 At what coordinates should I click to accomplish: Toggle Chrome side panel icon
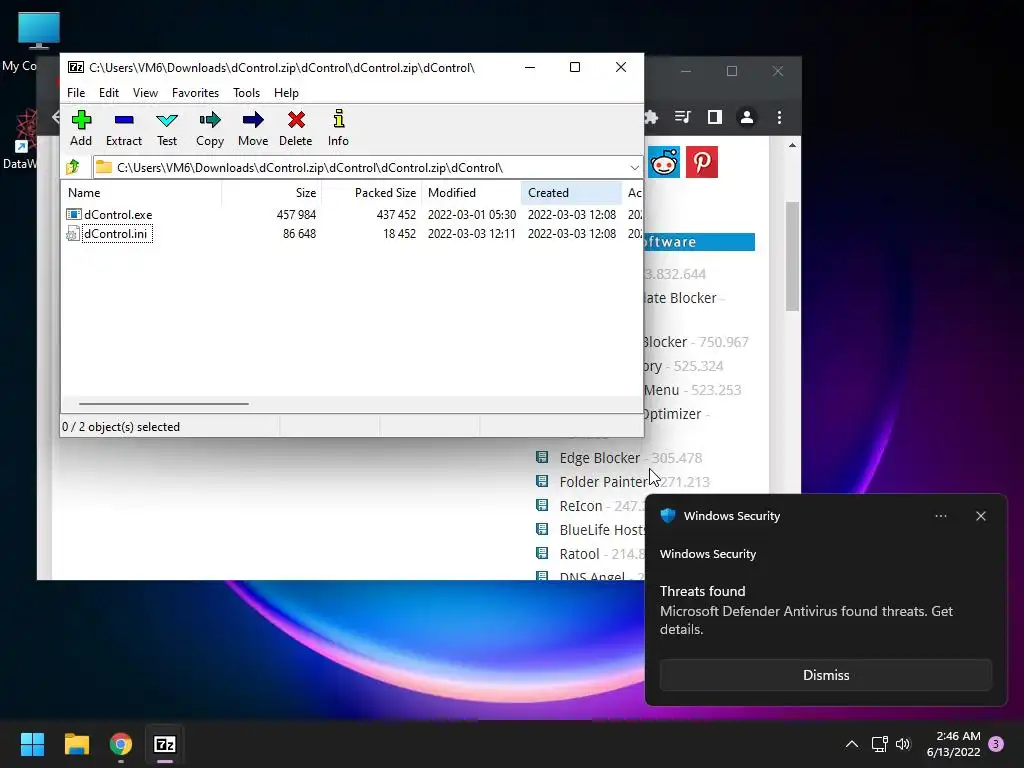(714, 117)
